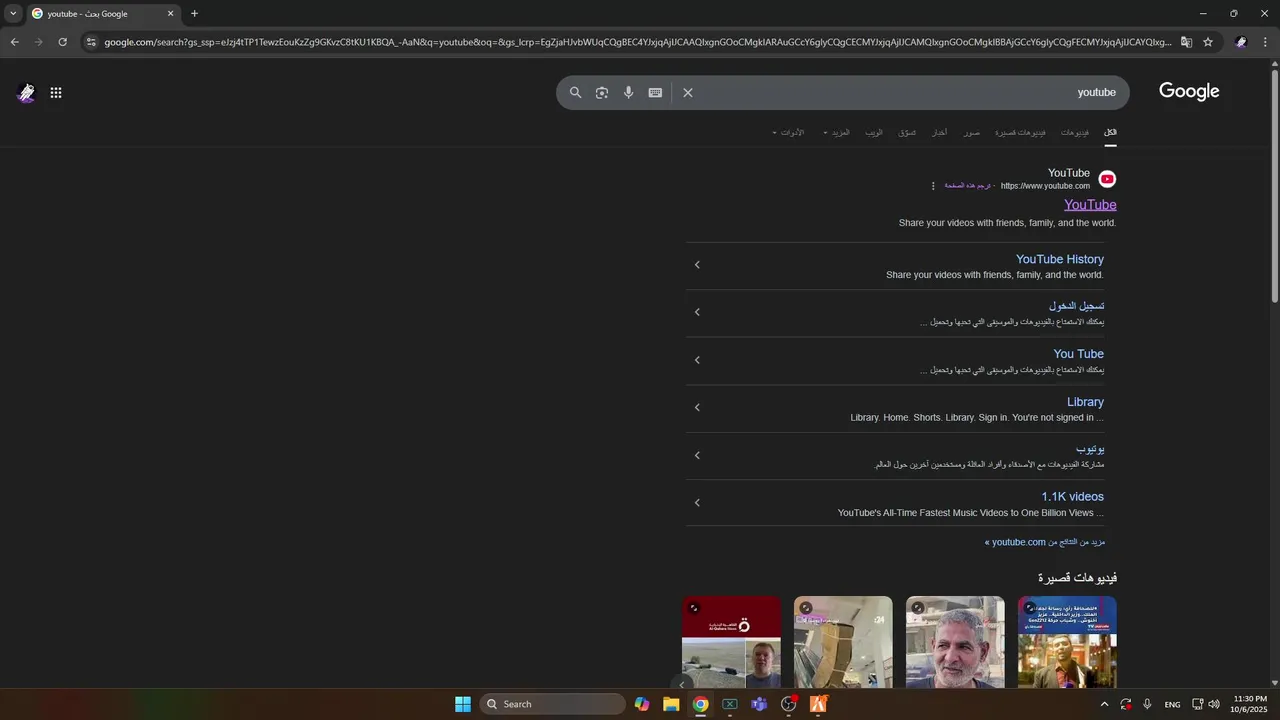Open the short video thumbnail with the older man

[955, 642]
